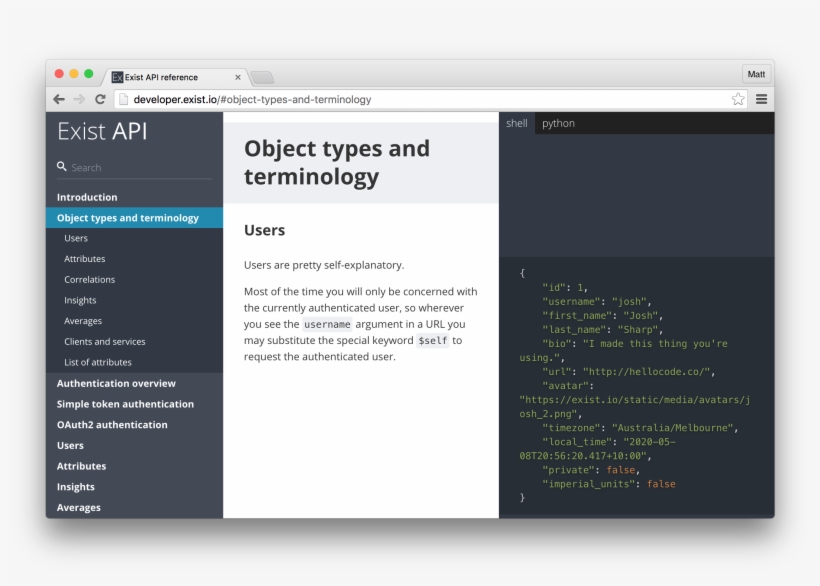820x586 pixels.
Task: Go to Averages subsection under Object types
Action: (x=134, y=321)
